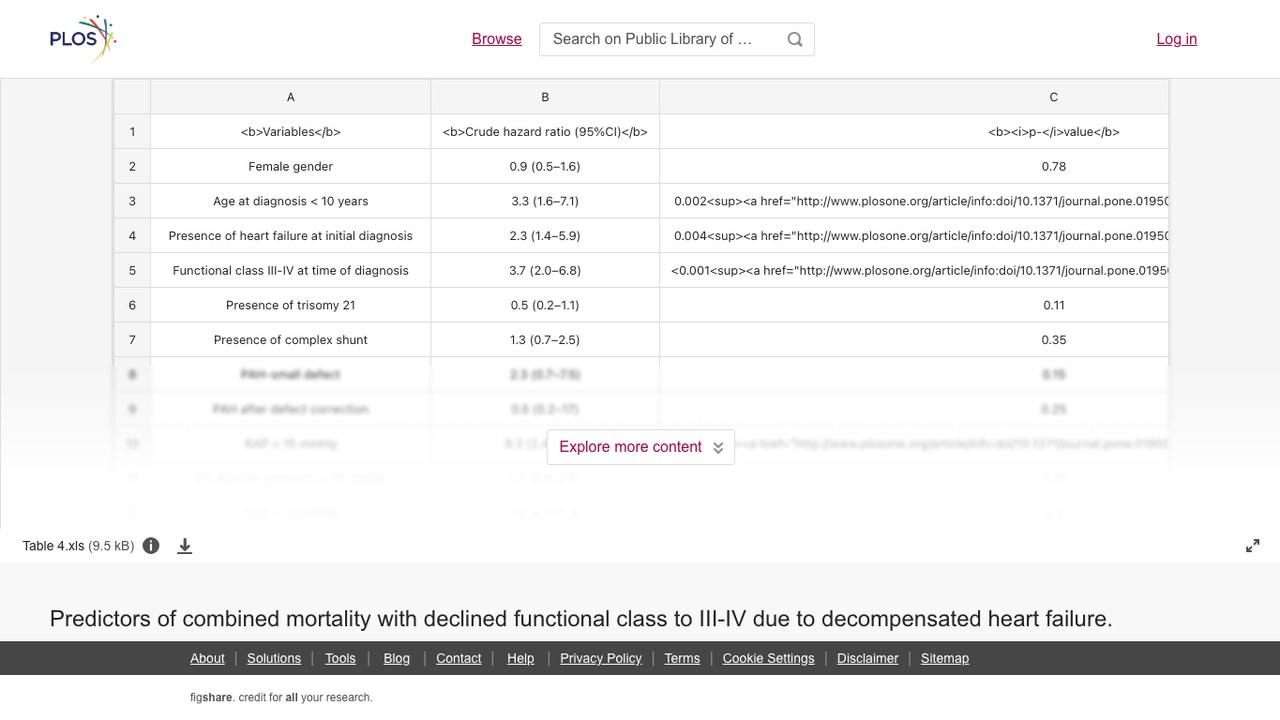Click 'Age at diagnosis < 10 years' cell

click(291, 201)
